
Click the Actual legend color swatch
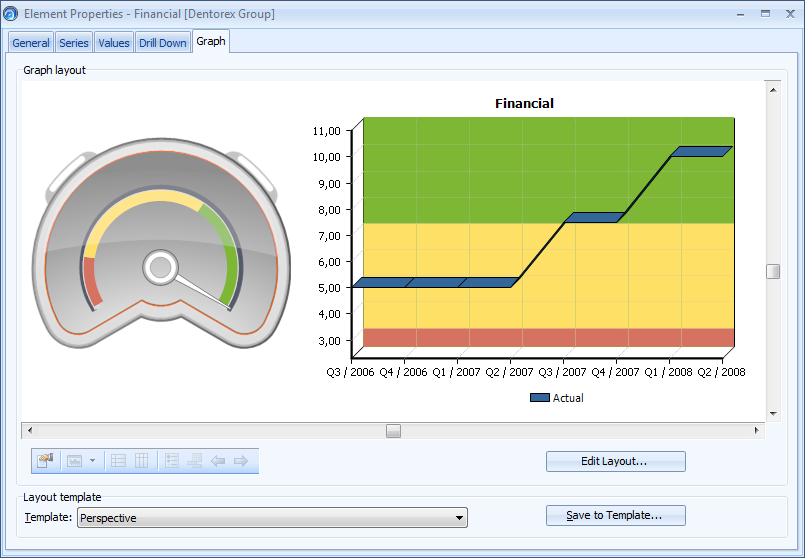539,398
